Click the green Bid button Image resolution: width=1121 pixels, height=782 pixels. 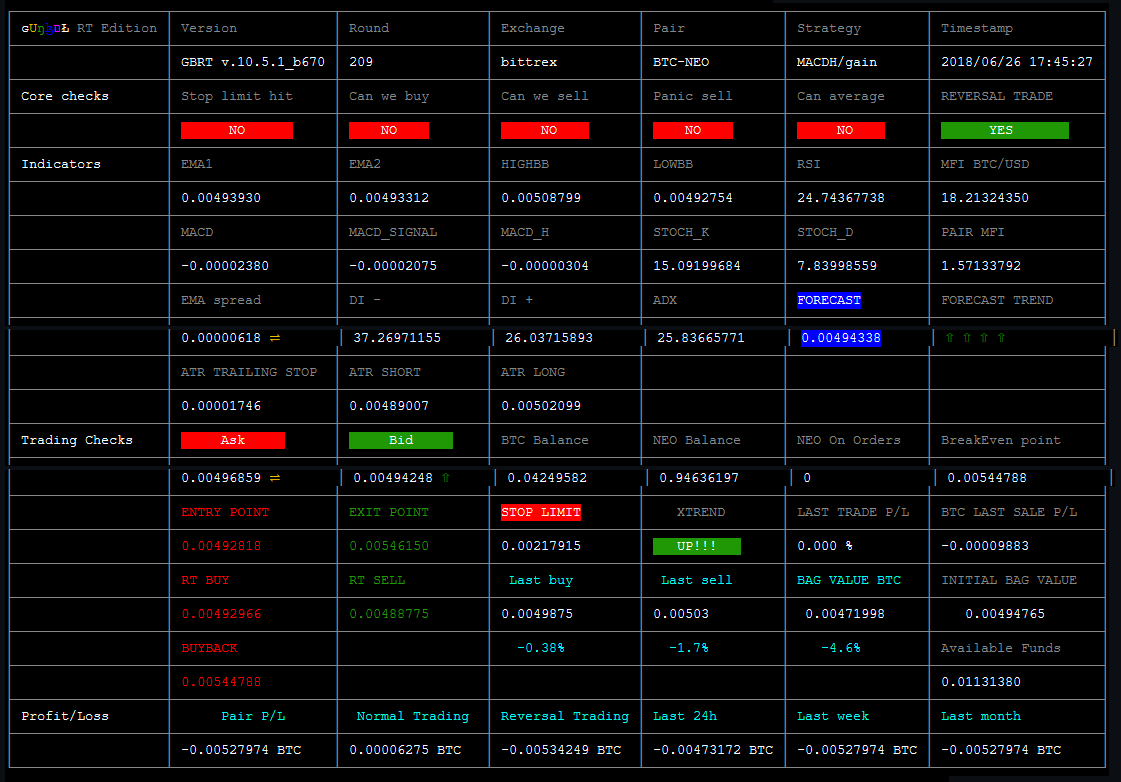tap(401, 440)
